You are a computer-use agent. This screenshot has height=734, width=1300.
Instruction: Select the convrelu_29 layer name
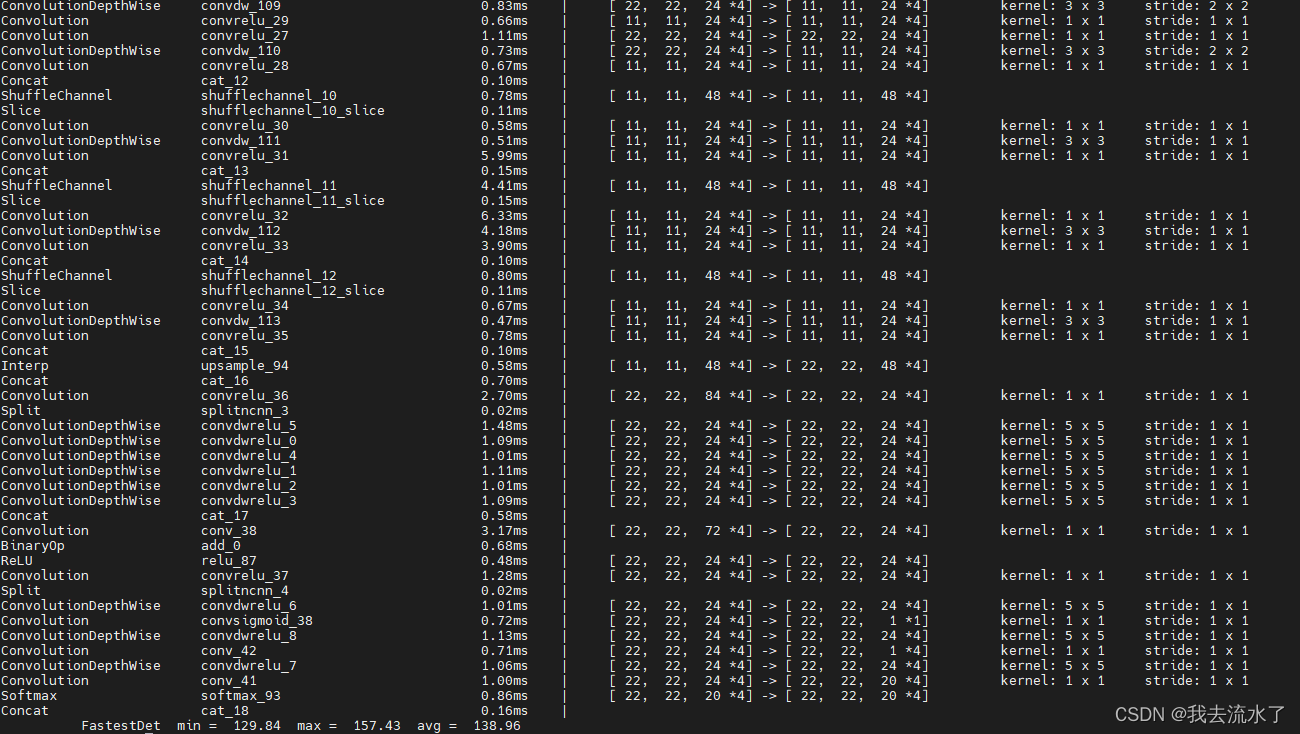tap(245, 21)
